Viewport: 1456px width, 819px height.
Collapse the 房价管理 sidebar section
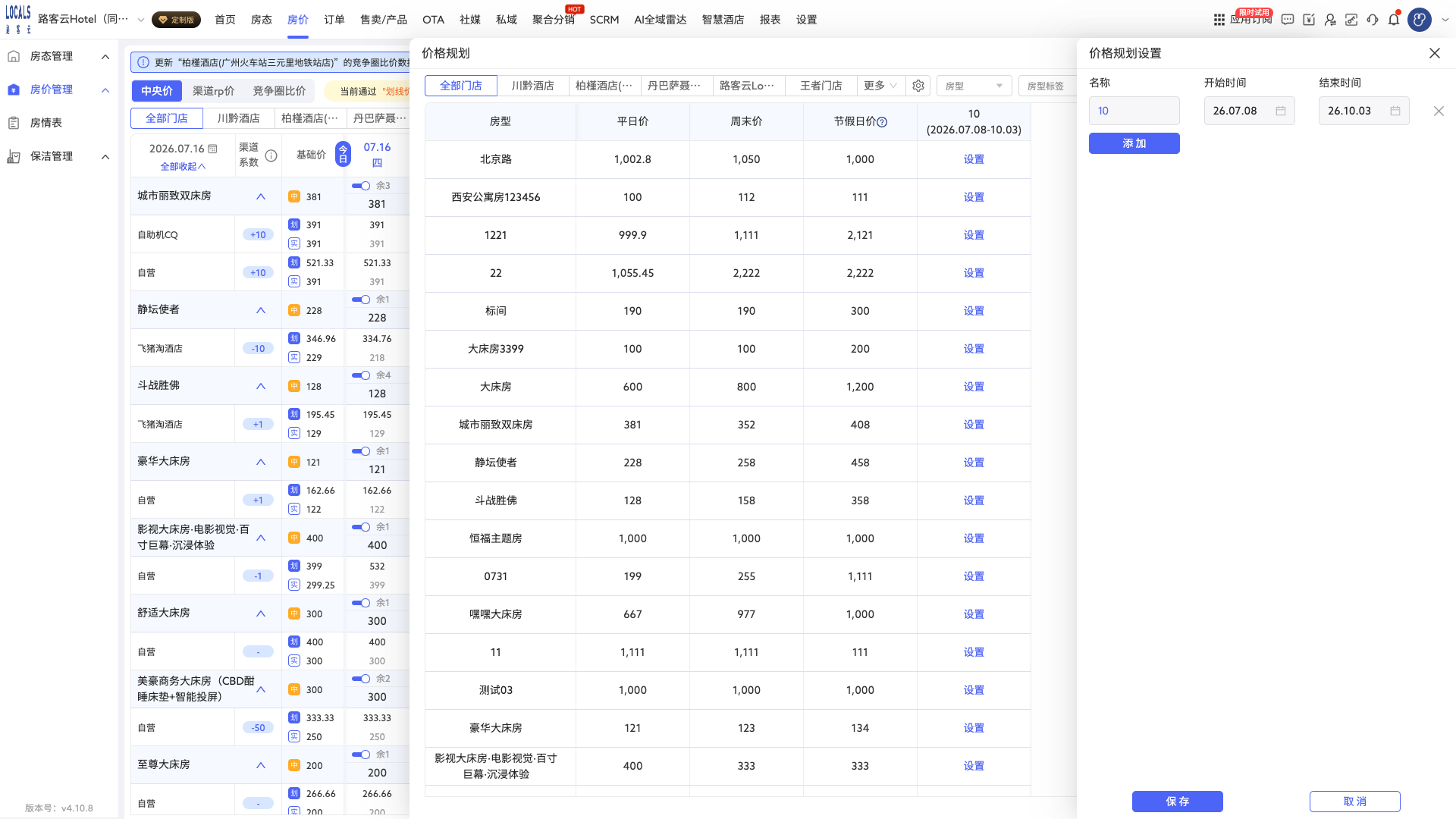[x=105, y=89]
